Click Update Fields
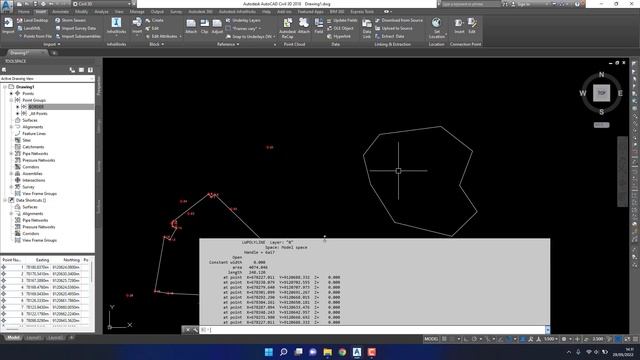640x360 pixels. (342, 20)
